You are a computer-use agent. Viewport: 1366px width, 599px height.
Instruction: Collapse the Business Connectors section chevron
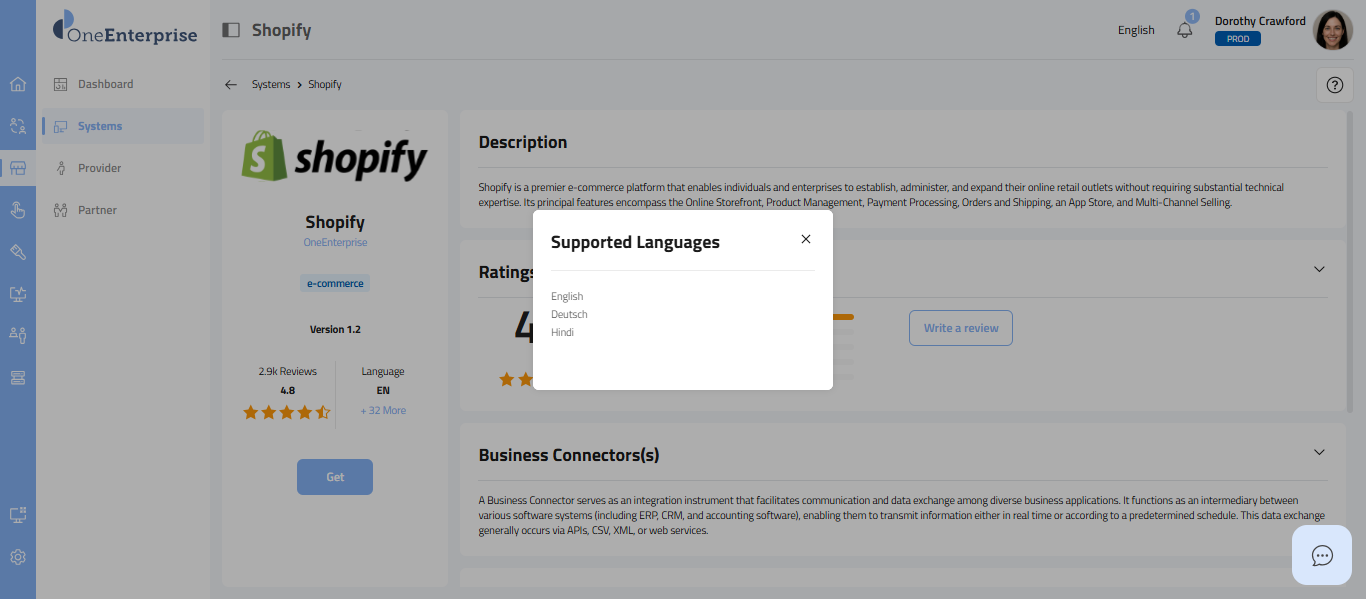click(x=1319, y=452)
